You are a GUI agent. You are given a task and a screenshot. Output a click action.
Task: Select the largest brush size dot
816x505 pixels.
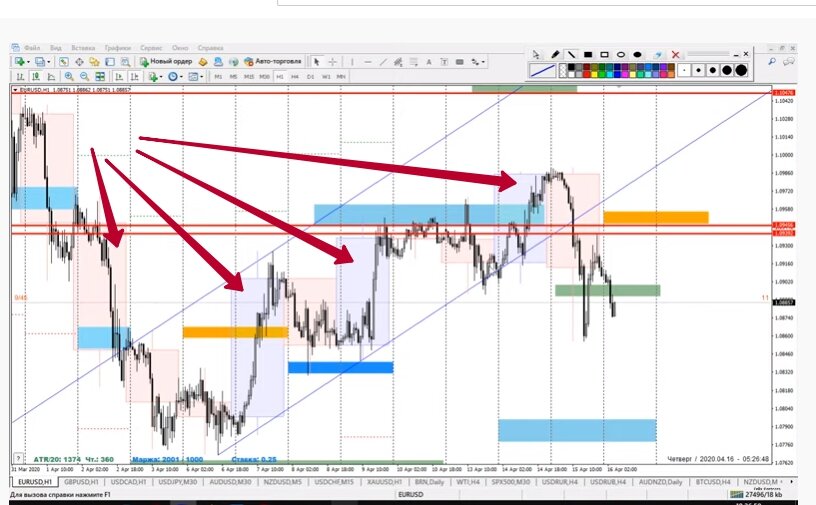pos(741,70)
